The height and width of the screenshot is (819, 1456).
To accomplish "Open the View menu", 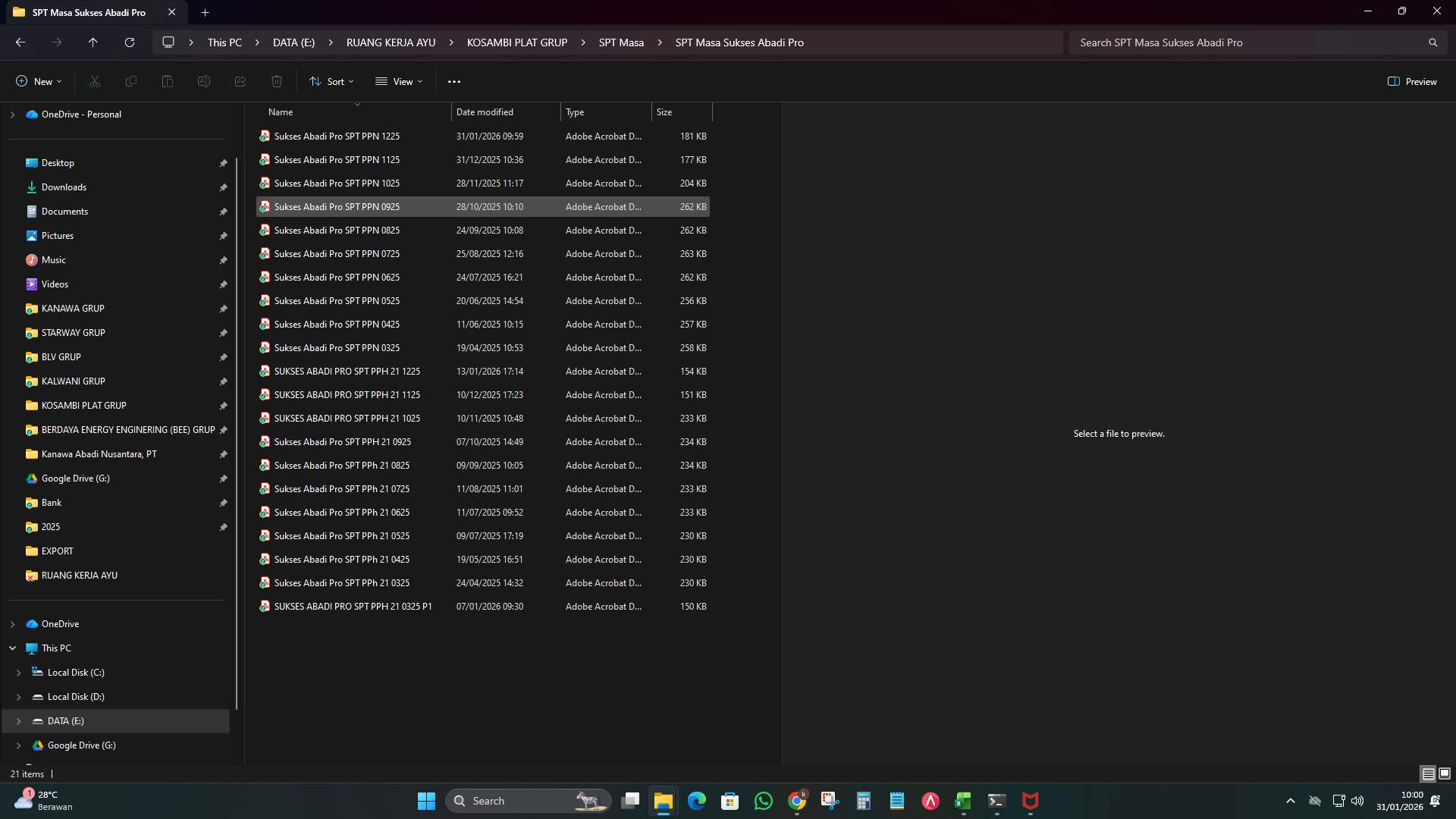I will [399, 81].
